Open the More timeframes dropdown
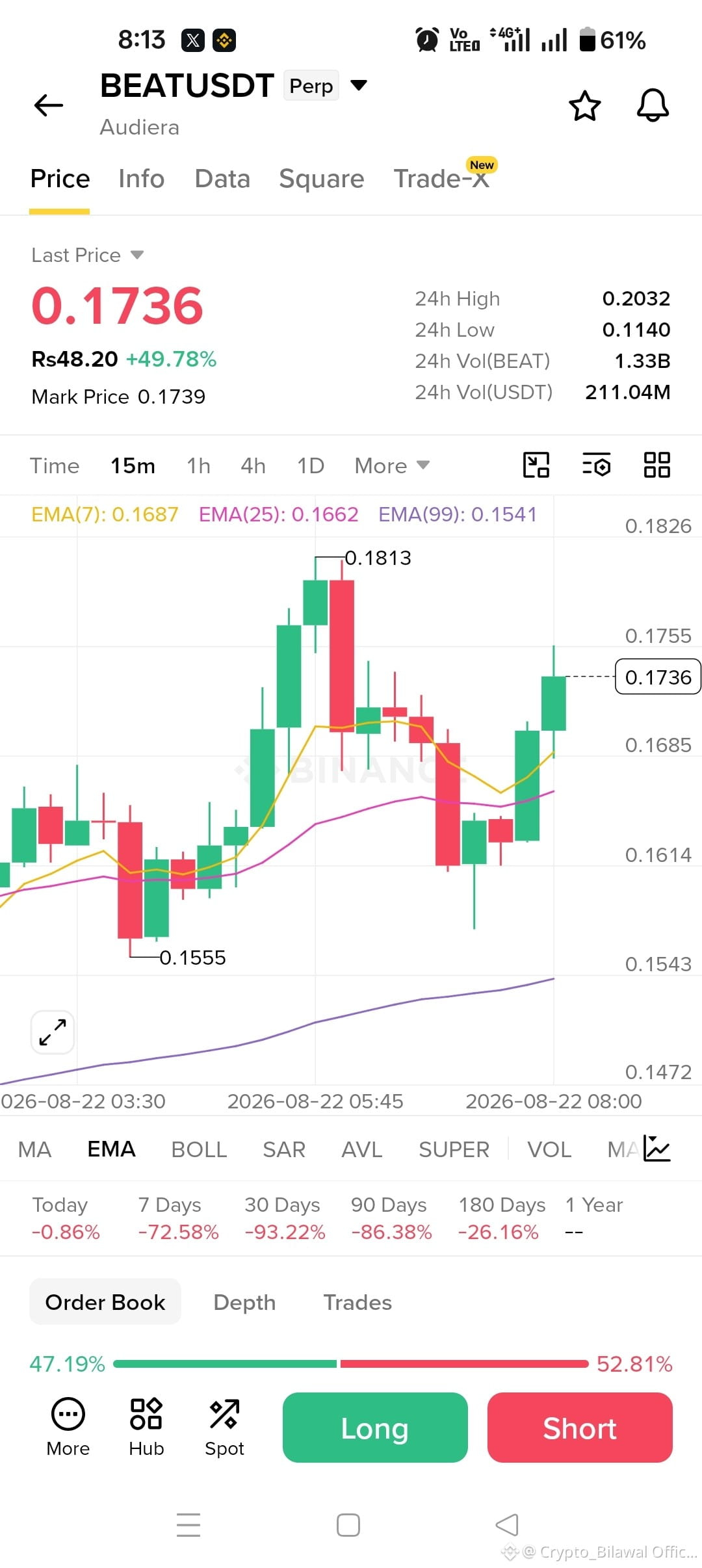This screenshot has height=1568, width=702. click(x=392, y=465)
